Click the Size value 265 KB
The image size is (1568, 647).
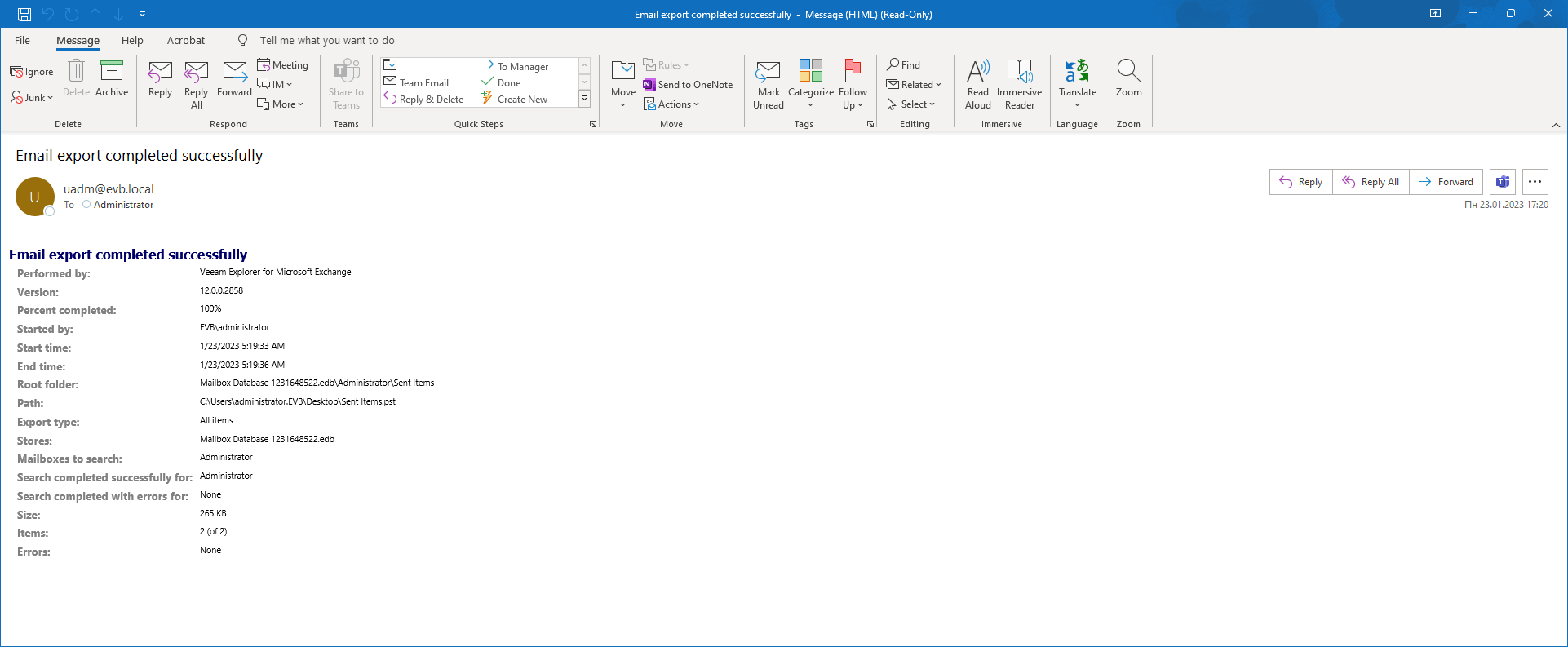213,513
